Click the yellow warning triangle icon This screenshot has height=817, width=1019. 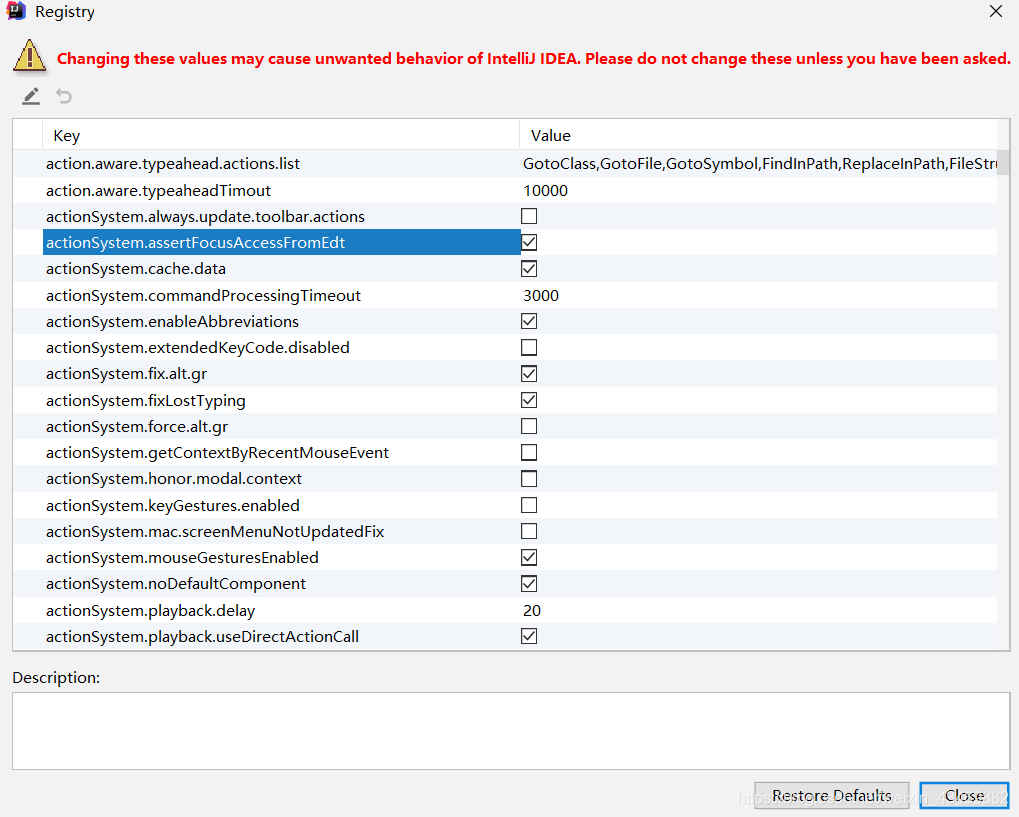click(29, 56)
